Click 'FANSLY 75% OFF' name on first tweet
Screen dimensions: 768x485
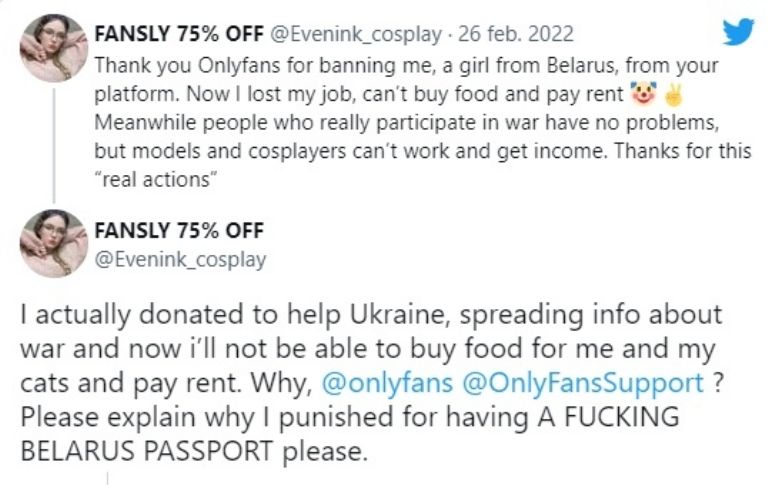click(x=179, y=34)
